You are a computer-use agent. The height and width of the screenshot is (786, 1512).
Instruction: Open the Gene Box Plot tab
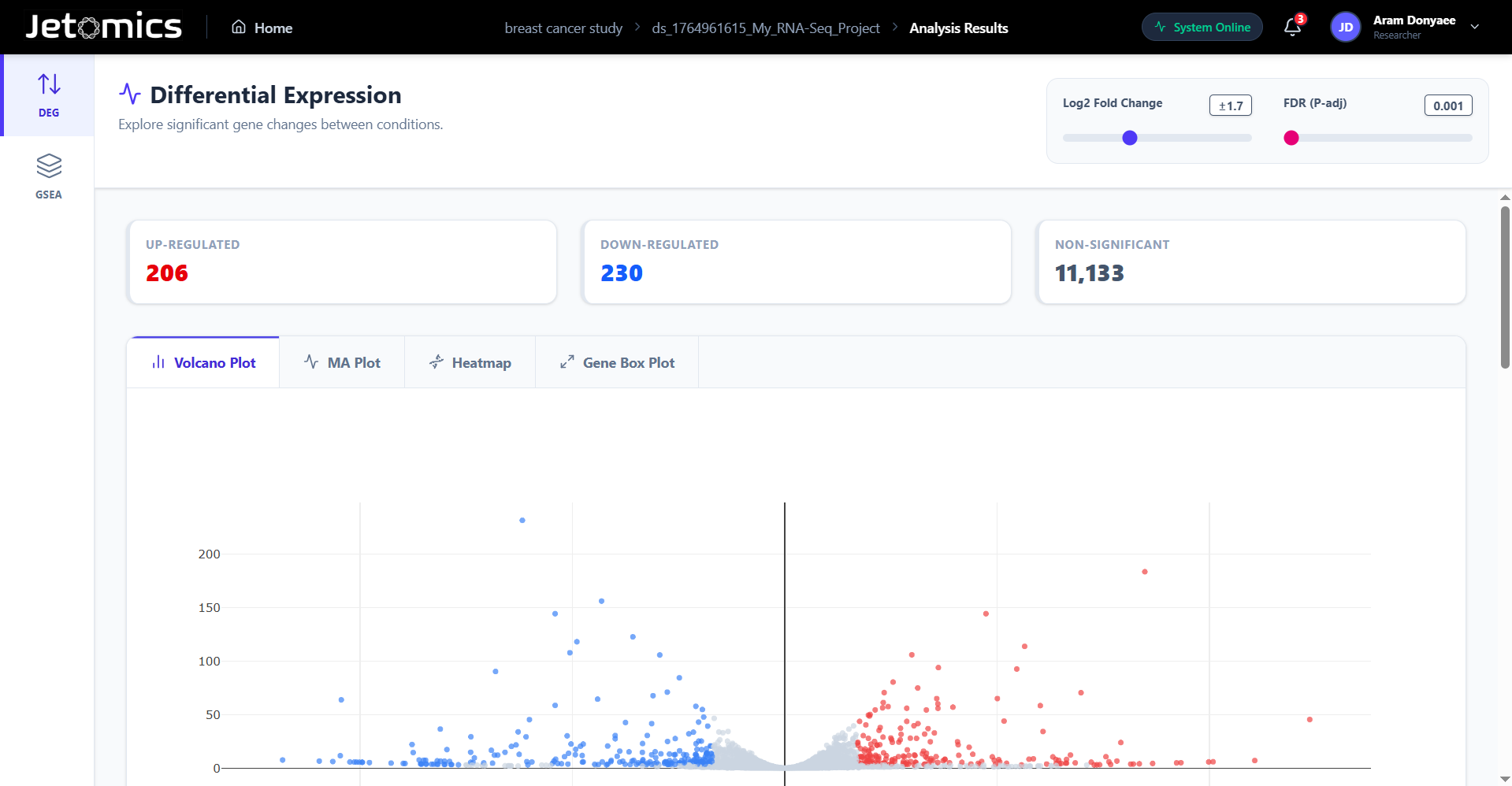point(617,362)
